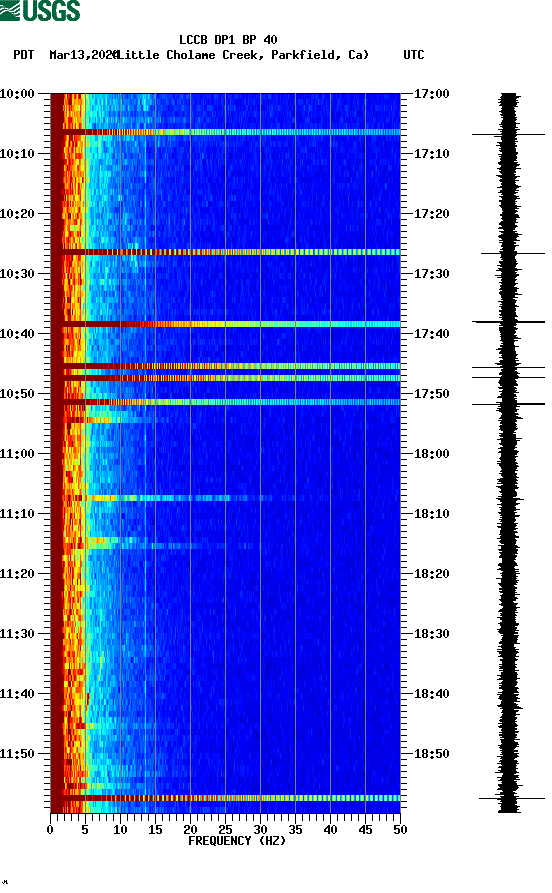
Task: Click the '20' frequency axis tick label
Action: pyautogui.click(x=190, y=830)
